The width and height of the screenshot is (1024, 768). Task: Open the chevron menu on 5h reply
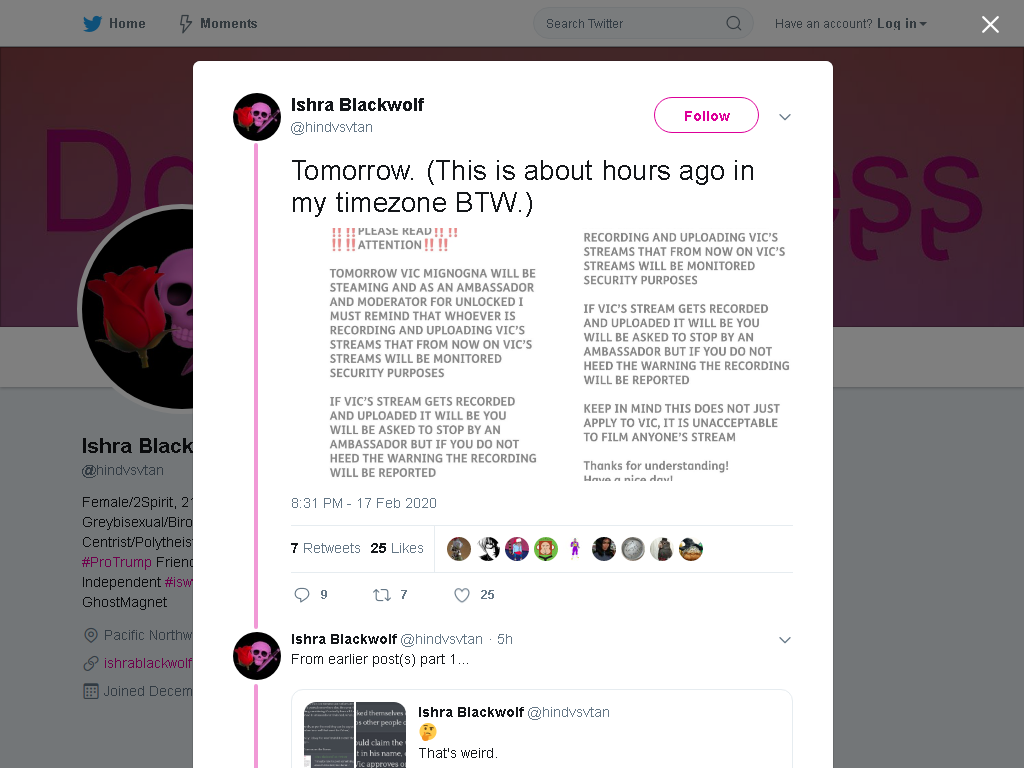784,640
